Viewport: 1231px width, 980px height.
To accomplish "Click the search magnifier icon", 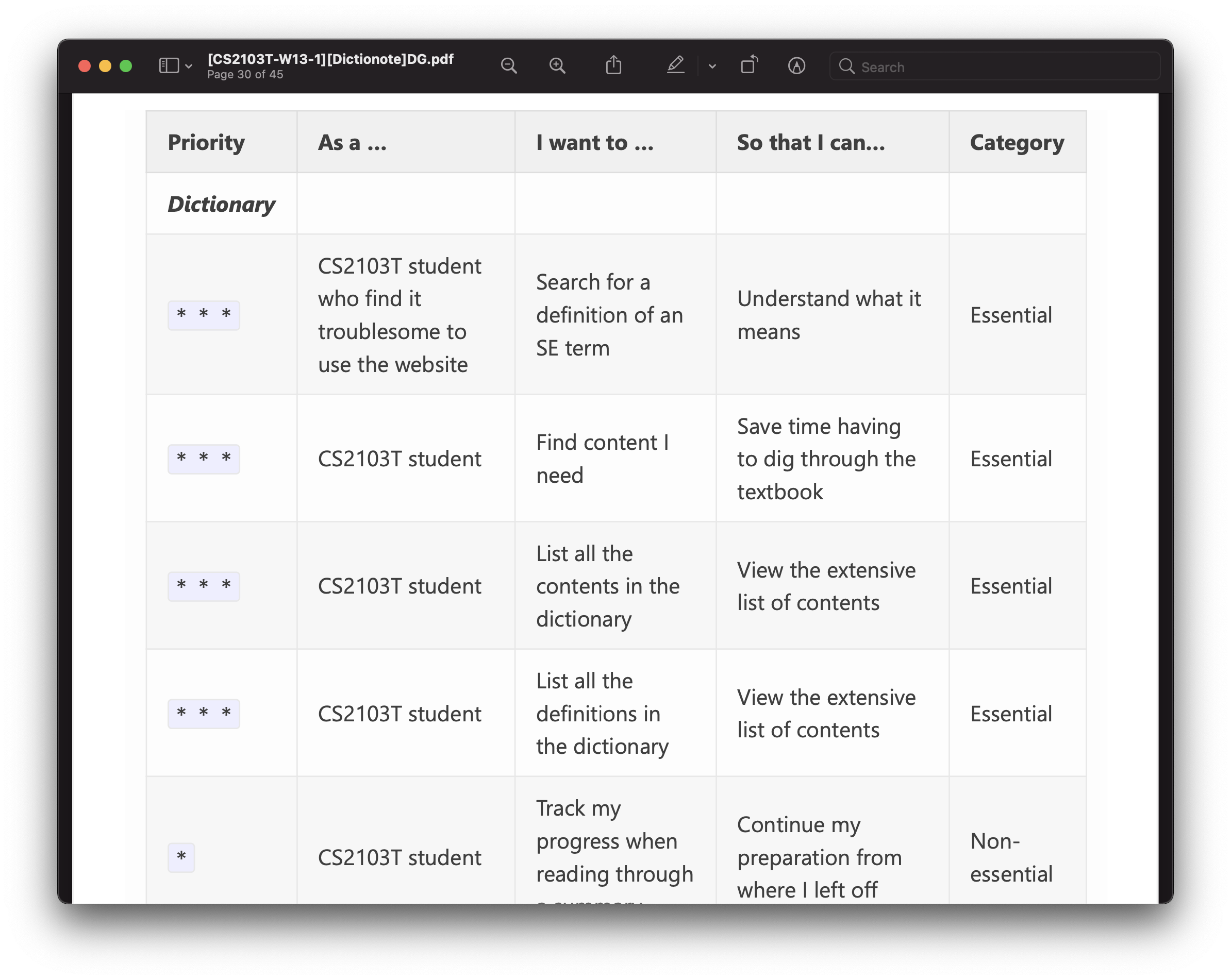I will coord(846,67).
